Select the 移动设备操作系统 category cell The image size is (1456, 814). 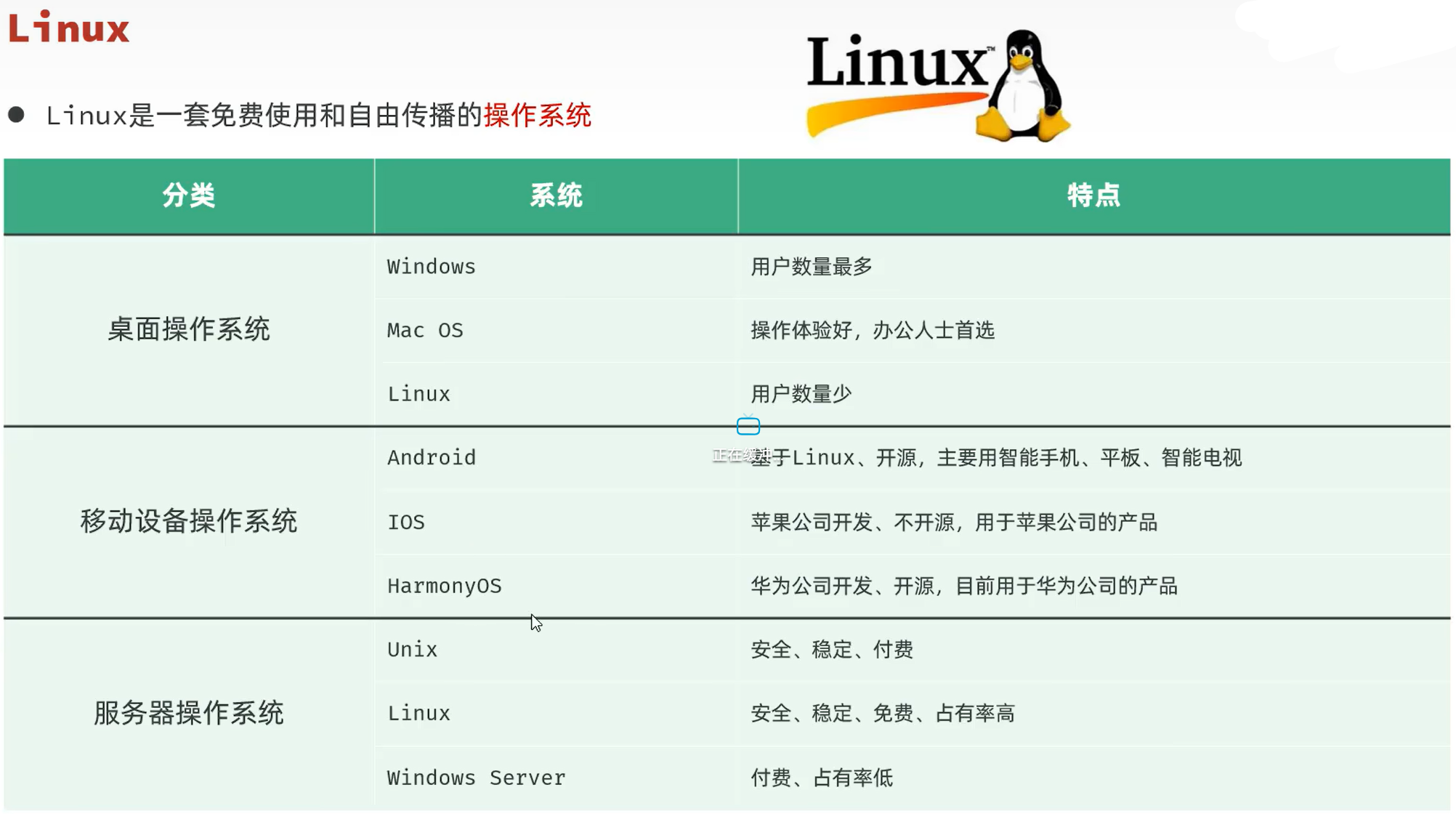pos(189,521)
